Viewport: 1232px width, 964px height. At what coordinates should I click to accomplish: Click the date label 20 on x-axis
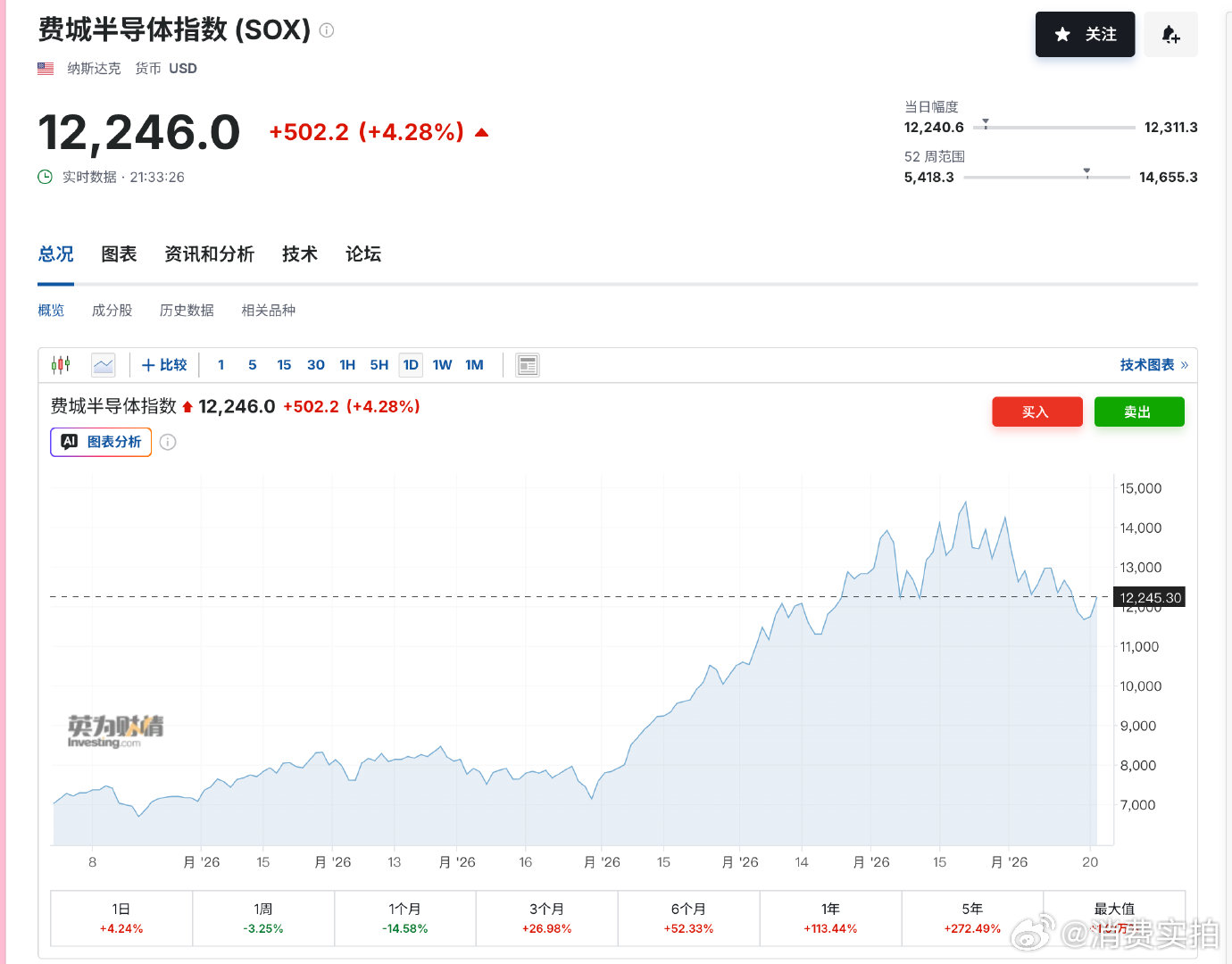click(1090, 862)
